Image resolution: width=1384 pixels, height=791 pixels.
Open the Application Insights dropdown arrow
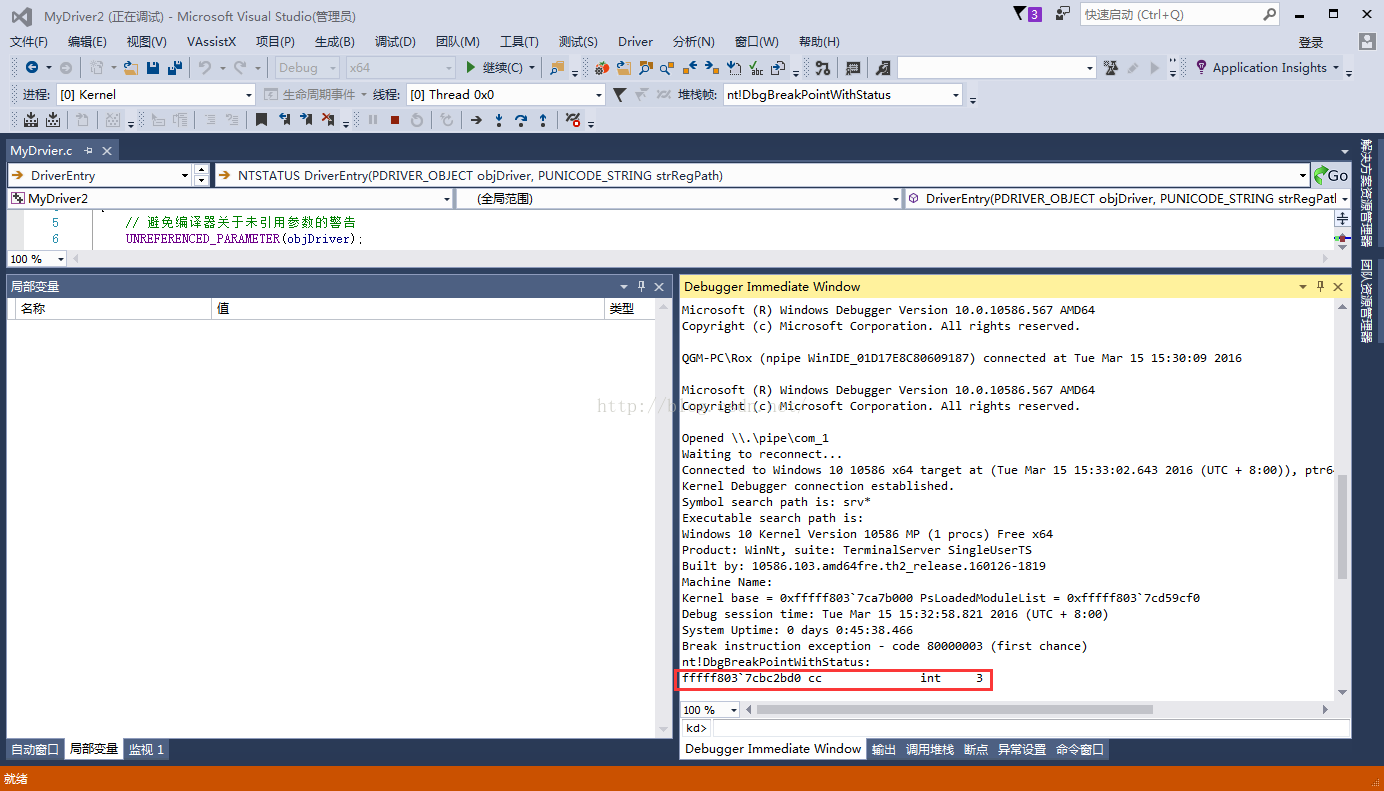(1335, 68)
